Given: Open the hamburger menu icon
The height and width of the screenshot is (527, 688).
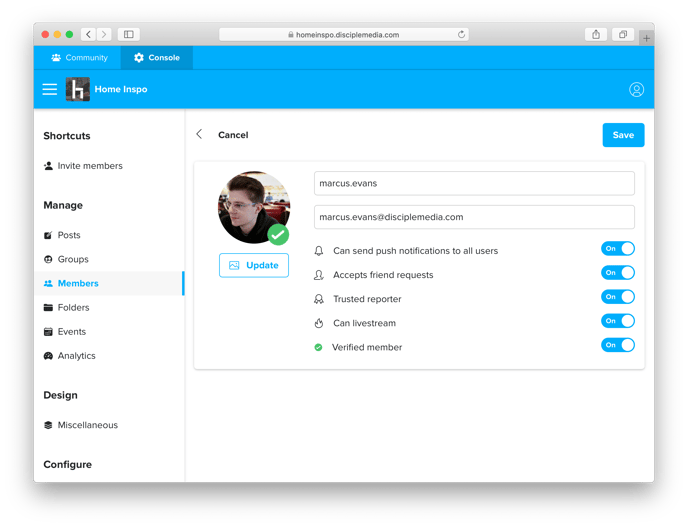Looking at the screenshot, I should pyautogui.click(x=50, y=90).
